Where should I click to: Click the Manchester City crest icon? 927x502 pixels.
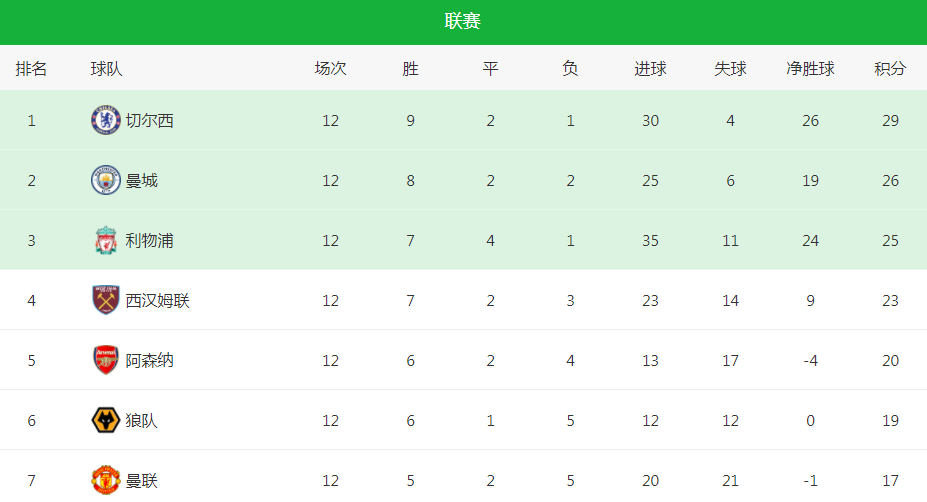(x=106, y=180)
